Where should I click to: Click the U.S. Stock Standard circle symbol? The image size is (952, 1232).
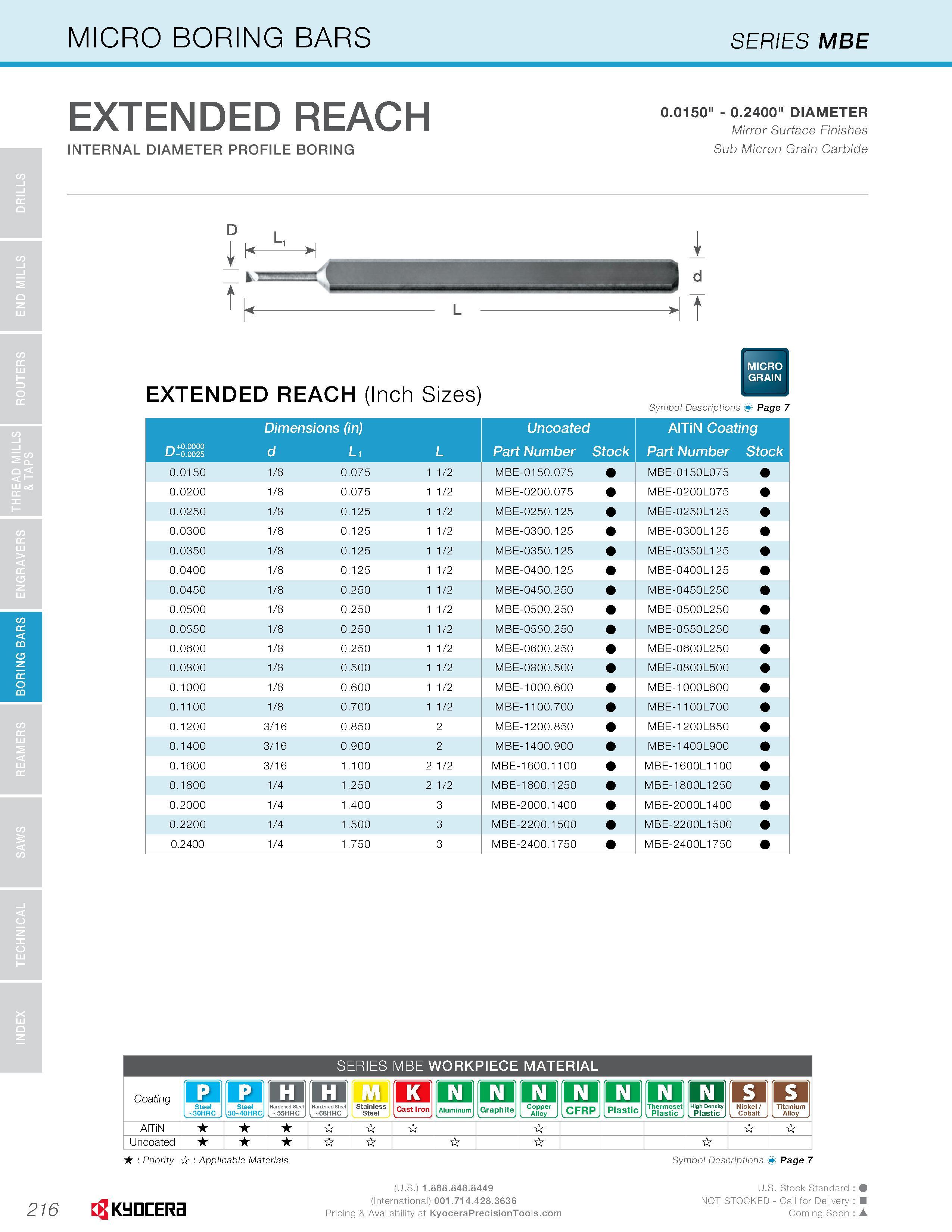point(863,1188)
